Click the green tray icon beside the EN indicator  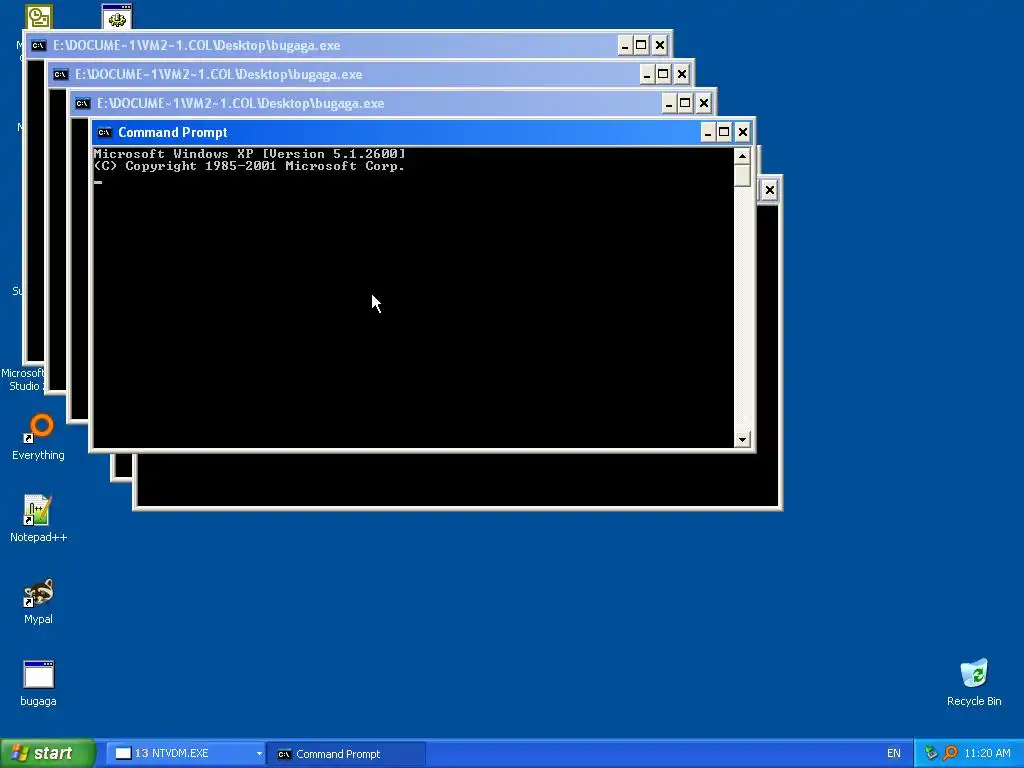931,753
